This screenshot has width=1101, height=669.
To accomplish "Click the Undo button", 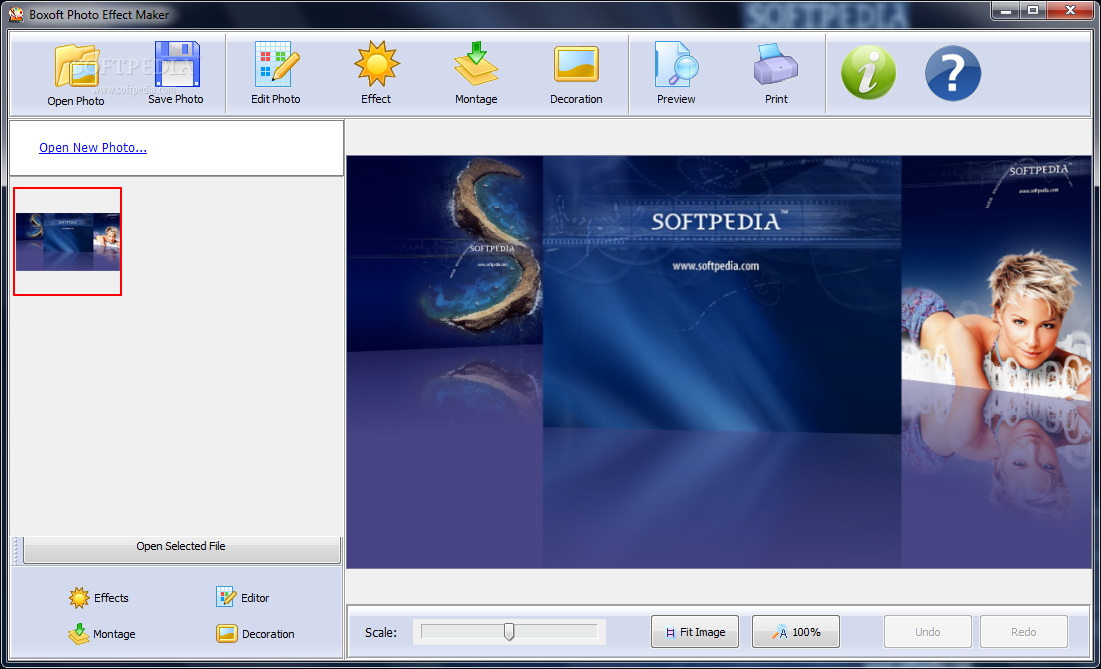I will (928, 632).
